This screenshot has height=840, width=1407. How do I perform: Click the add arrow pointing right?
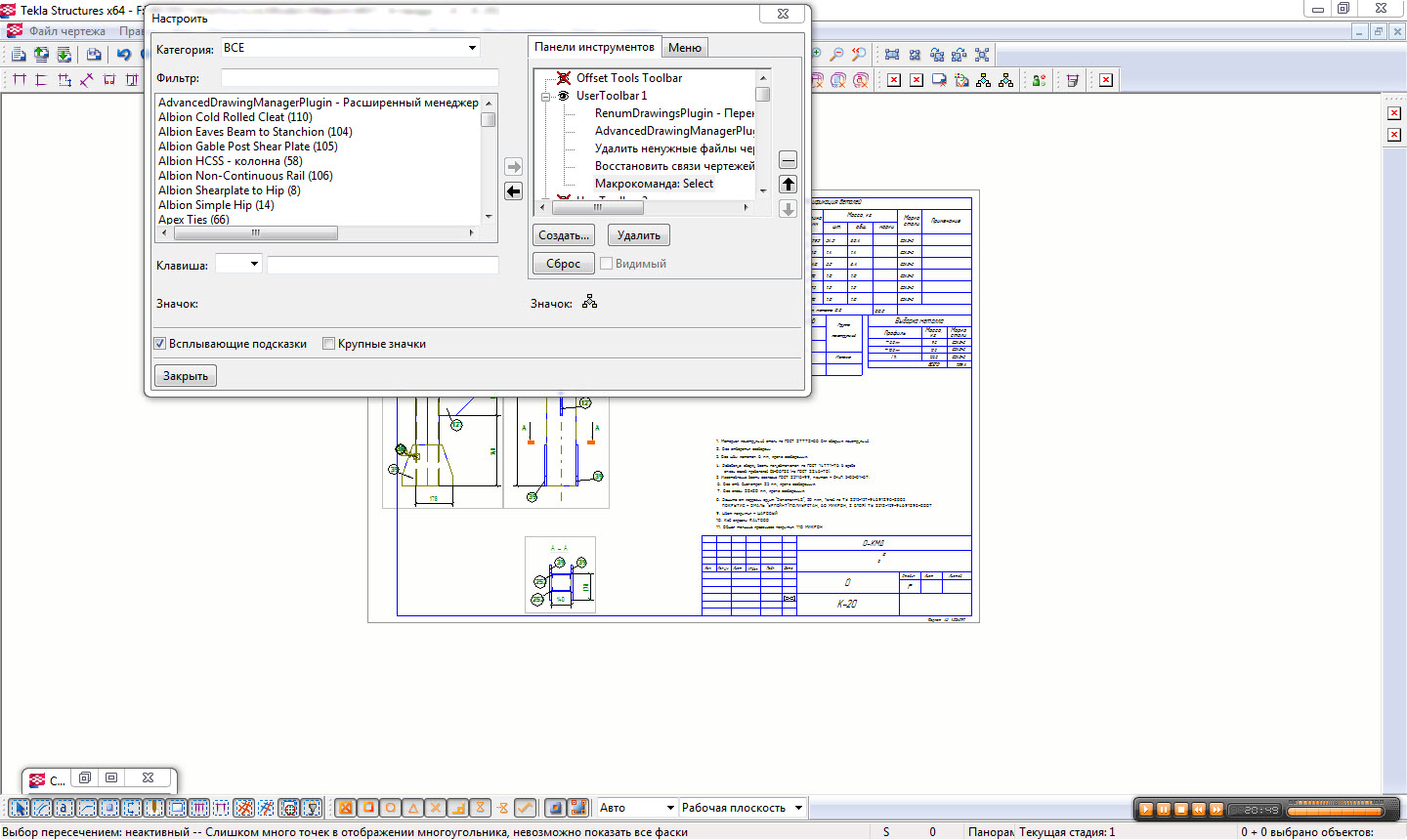tap(514, 167)
